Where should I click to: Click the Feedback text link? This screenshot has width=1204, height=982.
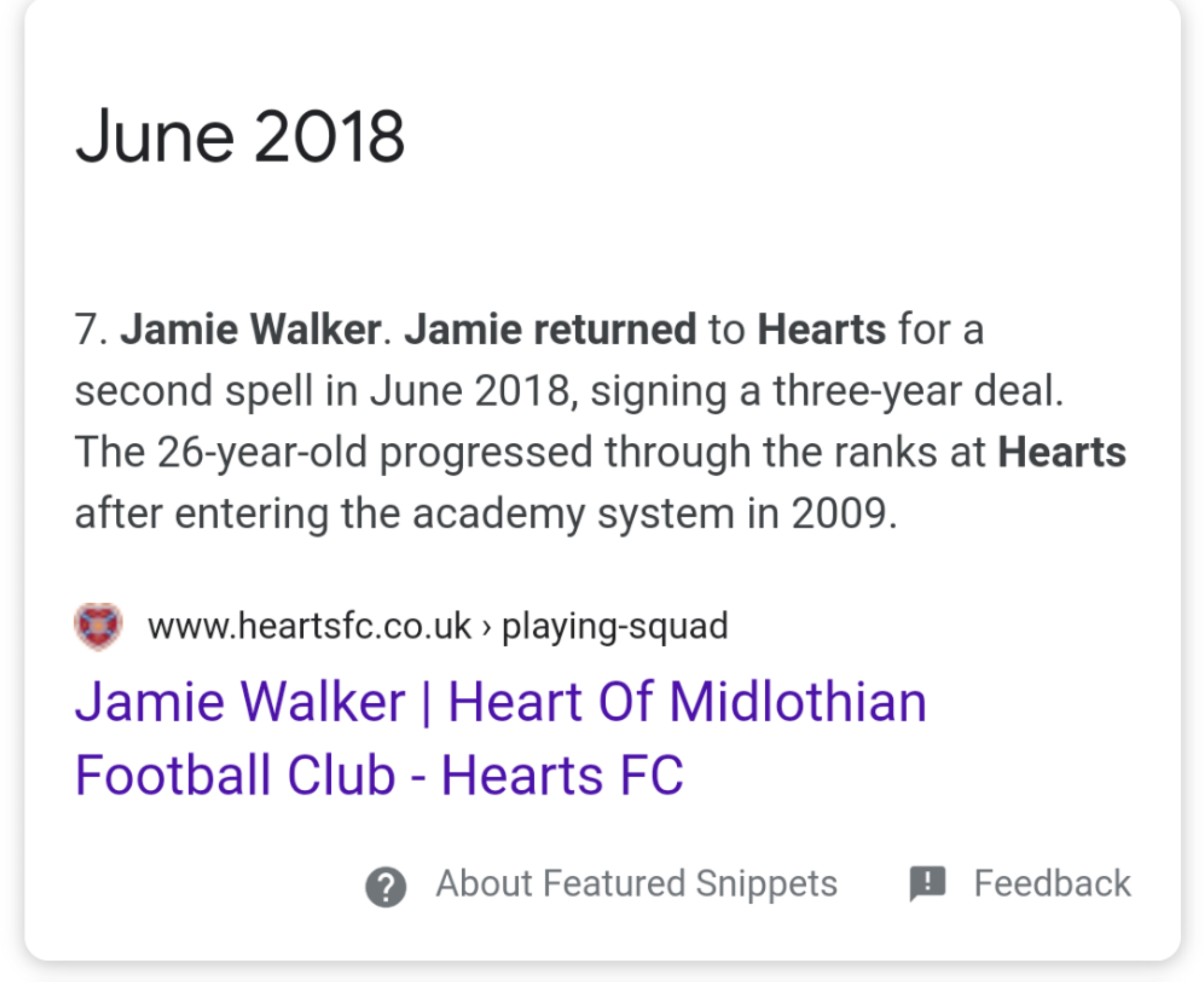pyautogui.click(x=1052, y=883)
